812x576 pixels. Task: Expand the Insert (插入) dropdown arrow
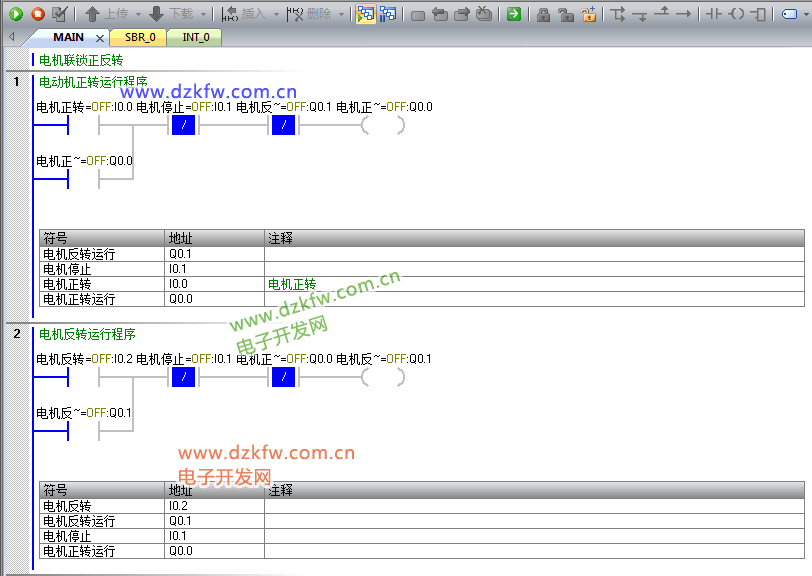(x=275, y=14)
